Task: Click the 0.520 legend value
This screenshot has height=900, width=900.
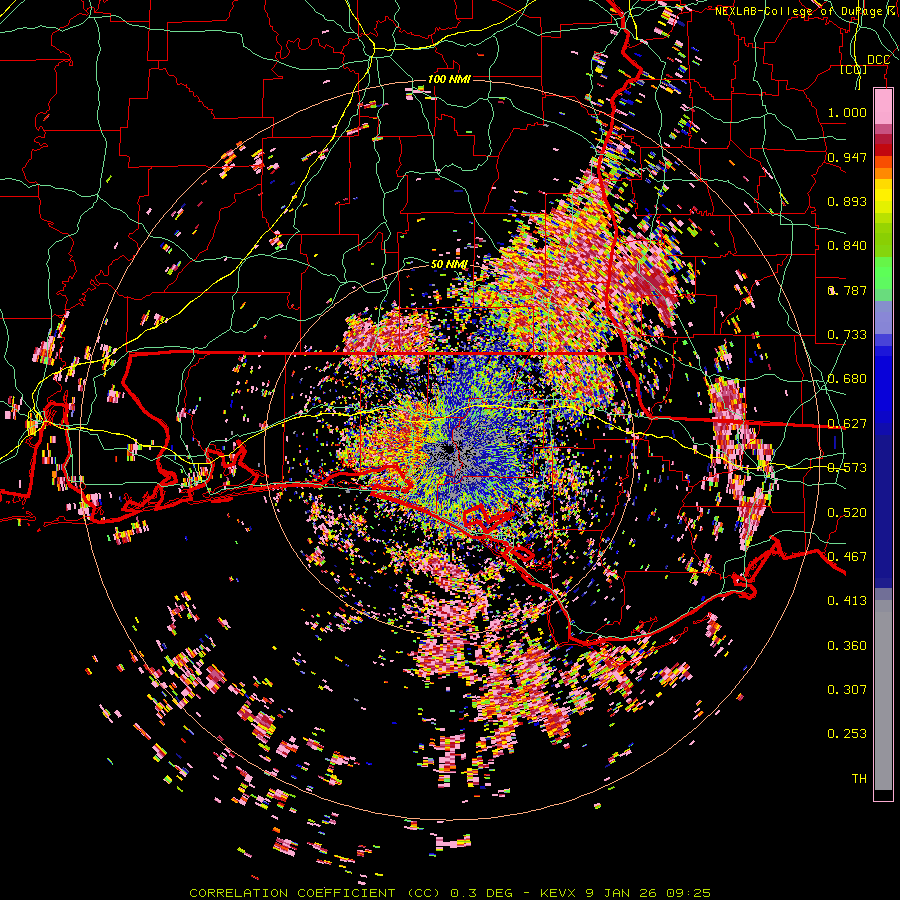Action: tap(847, 513)
